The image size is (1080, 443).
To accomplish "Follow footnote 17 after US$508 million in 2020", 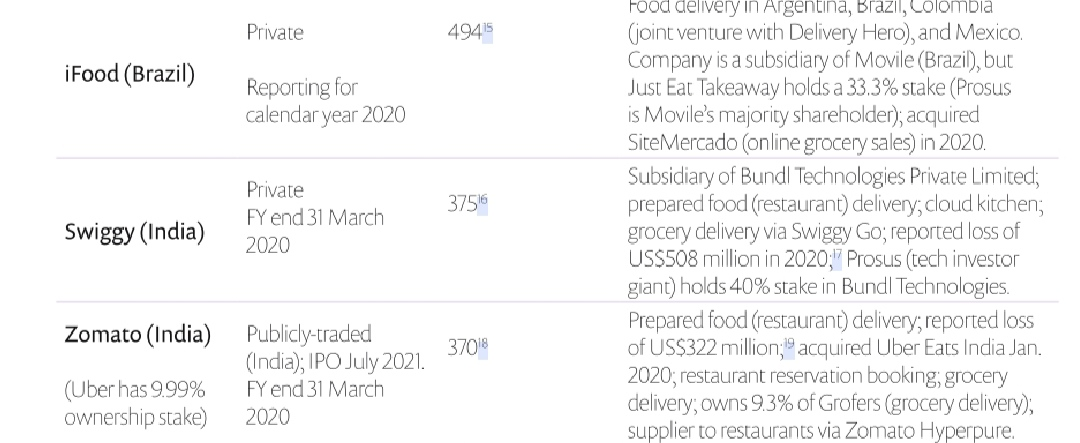I will coord(838,259).
